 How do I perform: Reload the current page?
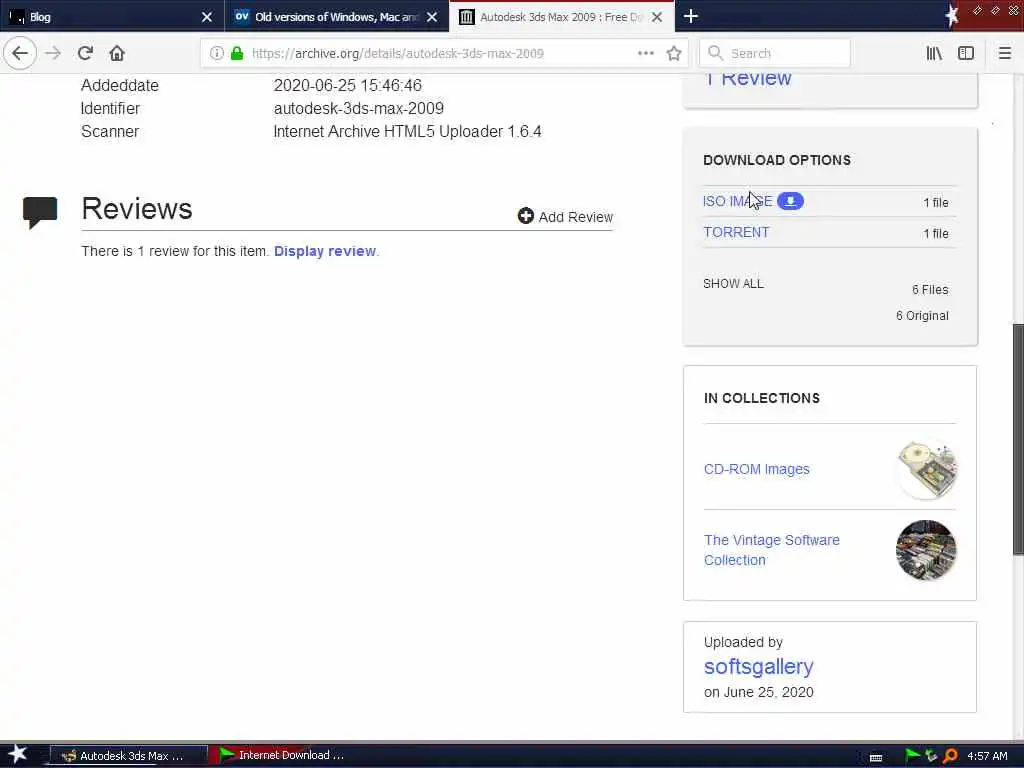coord(86,53)
